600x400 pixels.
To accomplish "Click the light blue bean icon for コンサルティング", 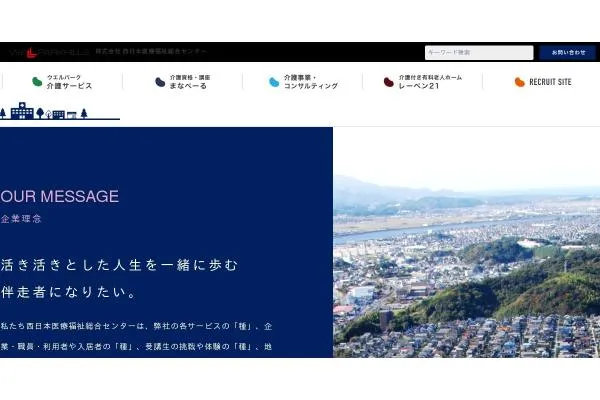I will pyautogui.click(x=274, y=82).
